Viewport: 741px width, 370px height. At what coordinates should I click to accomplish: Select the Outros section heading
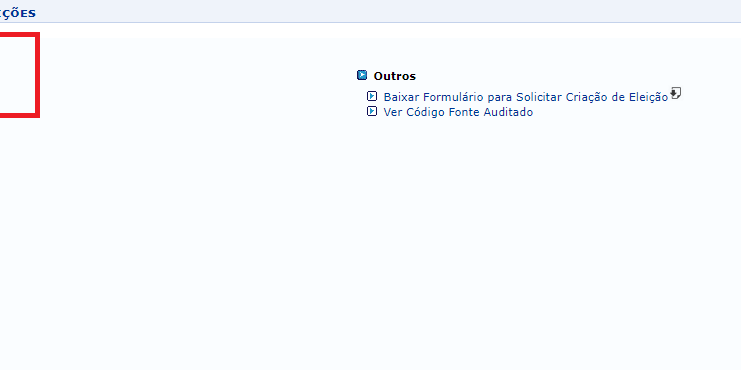pos(395,76)
